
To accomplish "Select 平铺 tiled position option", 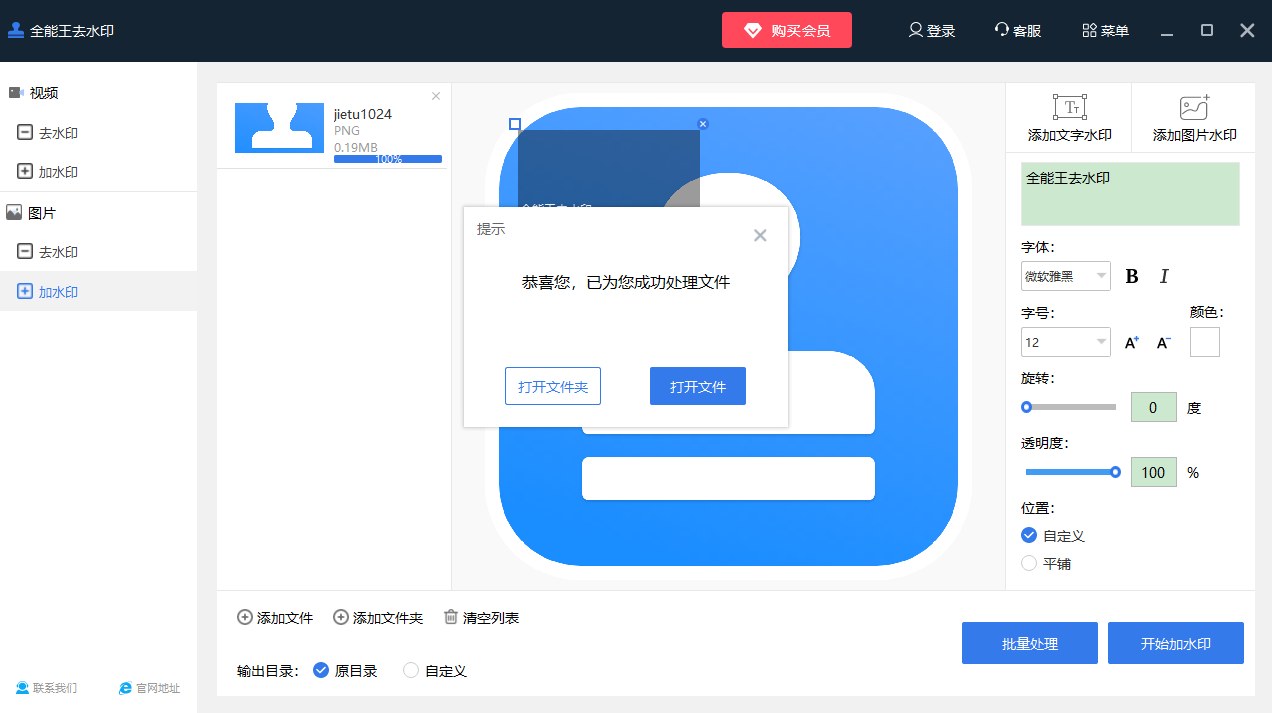I will [1046, 564].
